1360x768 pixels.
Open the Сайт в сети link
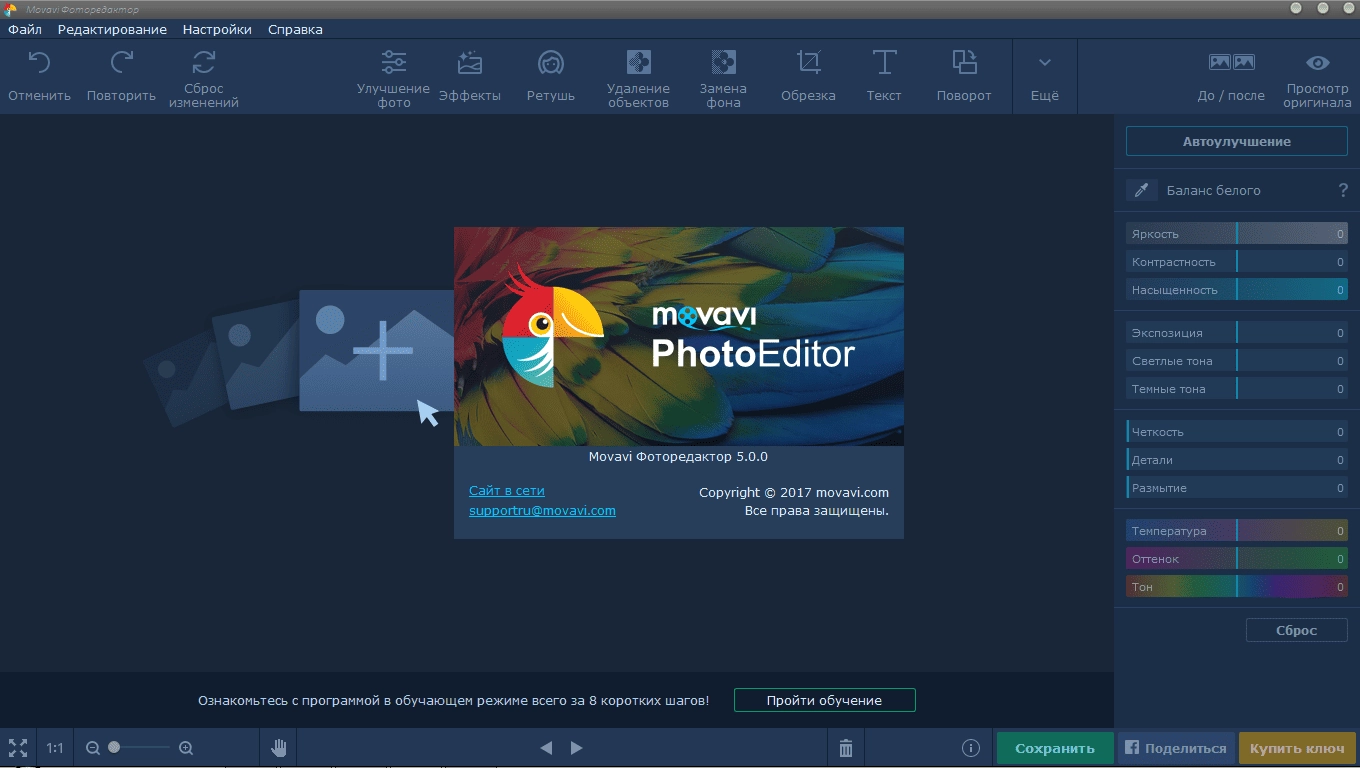[507, 491]
